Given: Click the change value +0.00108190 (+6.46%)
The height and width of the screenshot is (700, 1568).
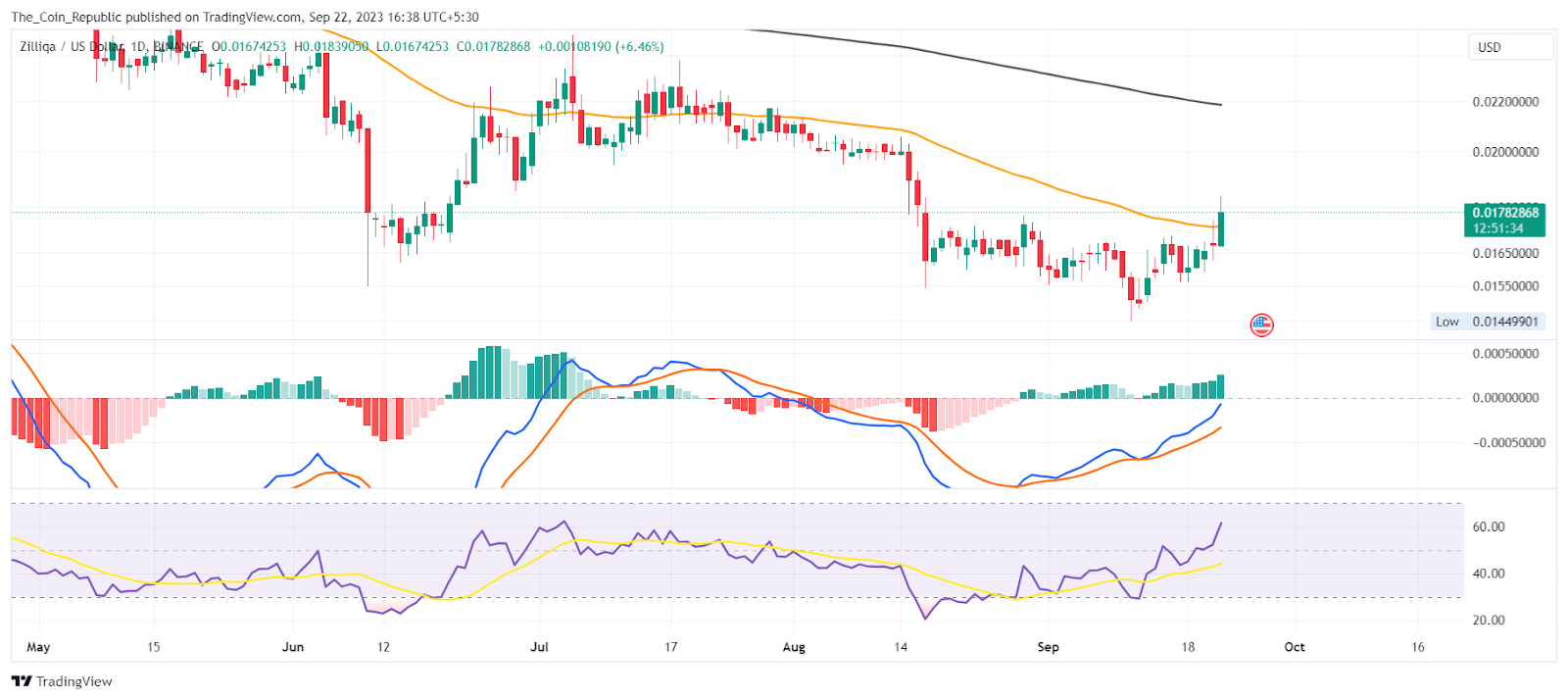Looking at the screenshot, I should coord(601,46).
